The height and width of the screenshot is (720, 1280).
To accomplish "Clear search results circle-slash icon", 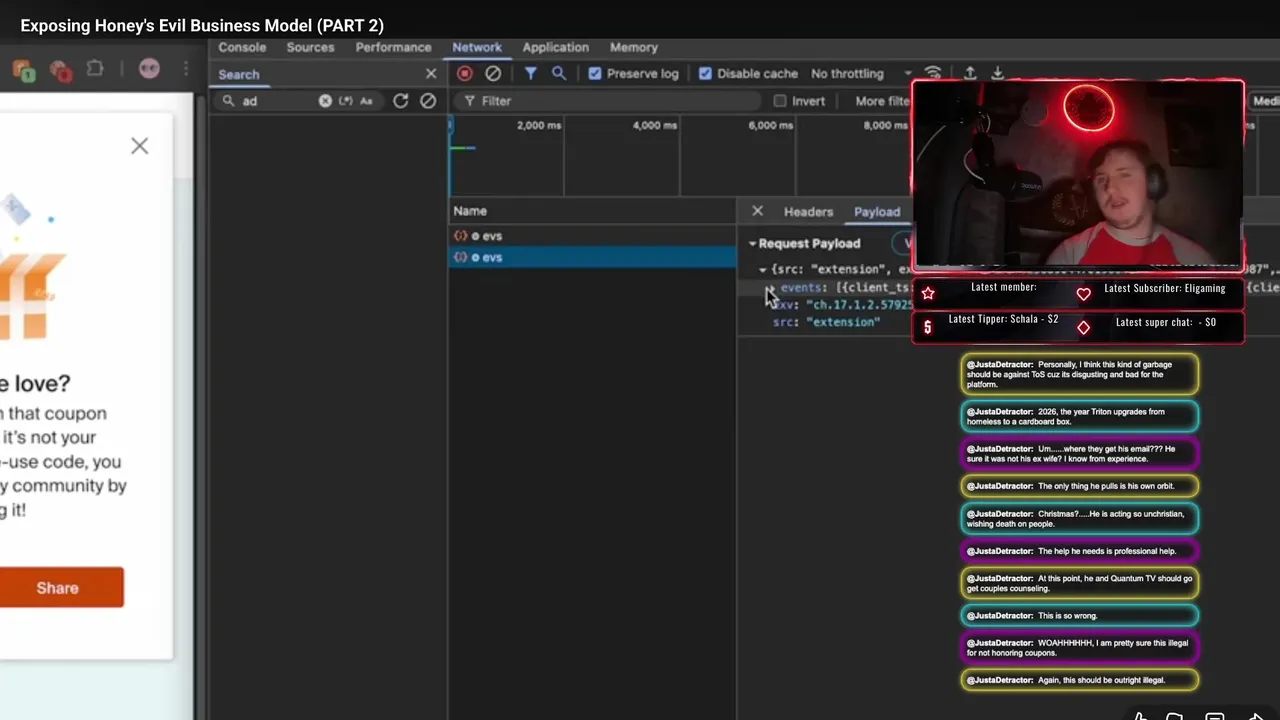I will coord(428,101).
